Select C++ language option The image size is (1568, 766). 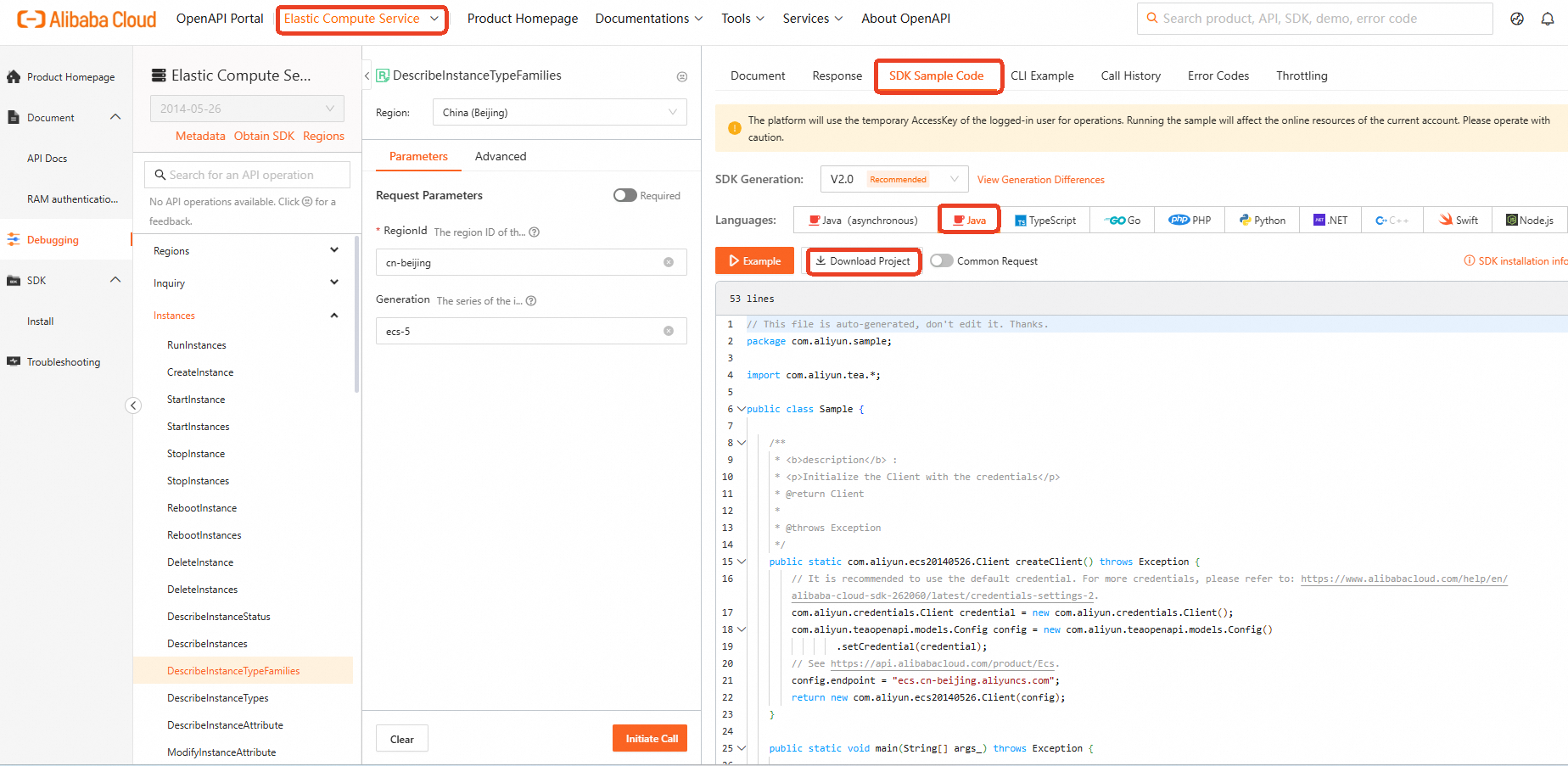[x=1392, y=220]
